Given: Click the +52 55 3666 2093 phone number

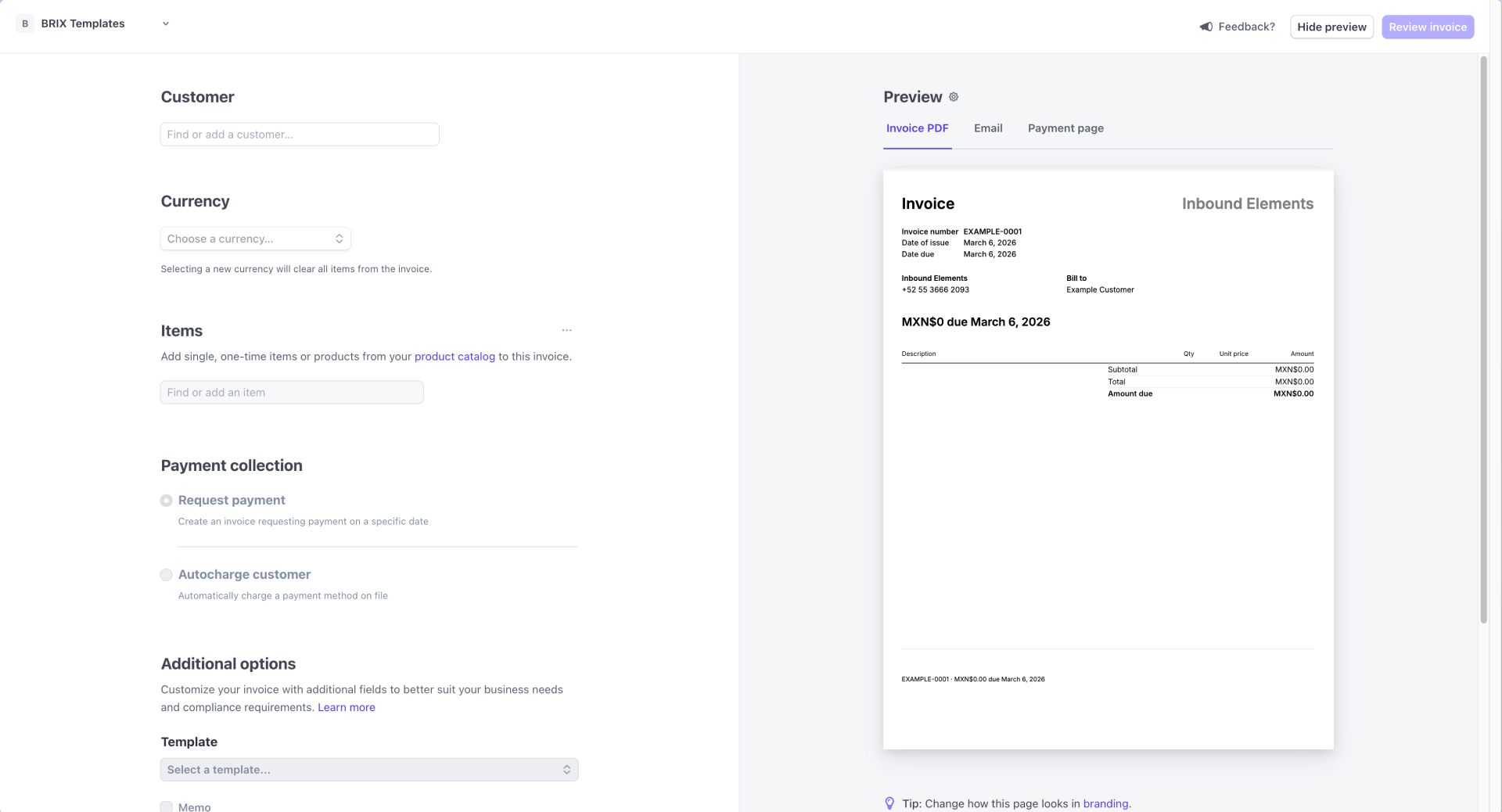Looking at the screenshot, I should point(935,289).
